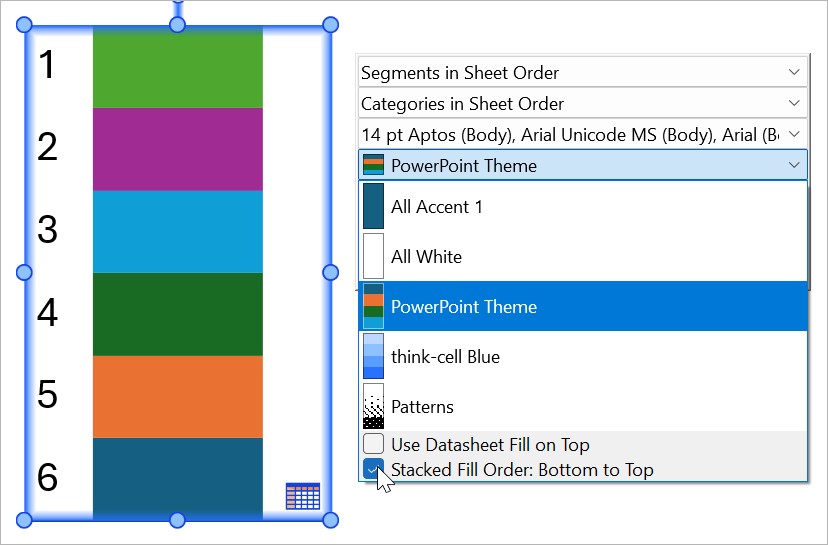Viewport: 828px width, 545px height.
Task: Select the orange segment labeled 5
Action: (x=177, y=396)
